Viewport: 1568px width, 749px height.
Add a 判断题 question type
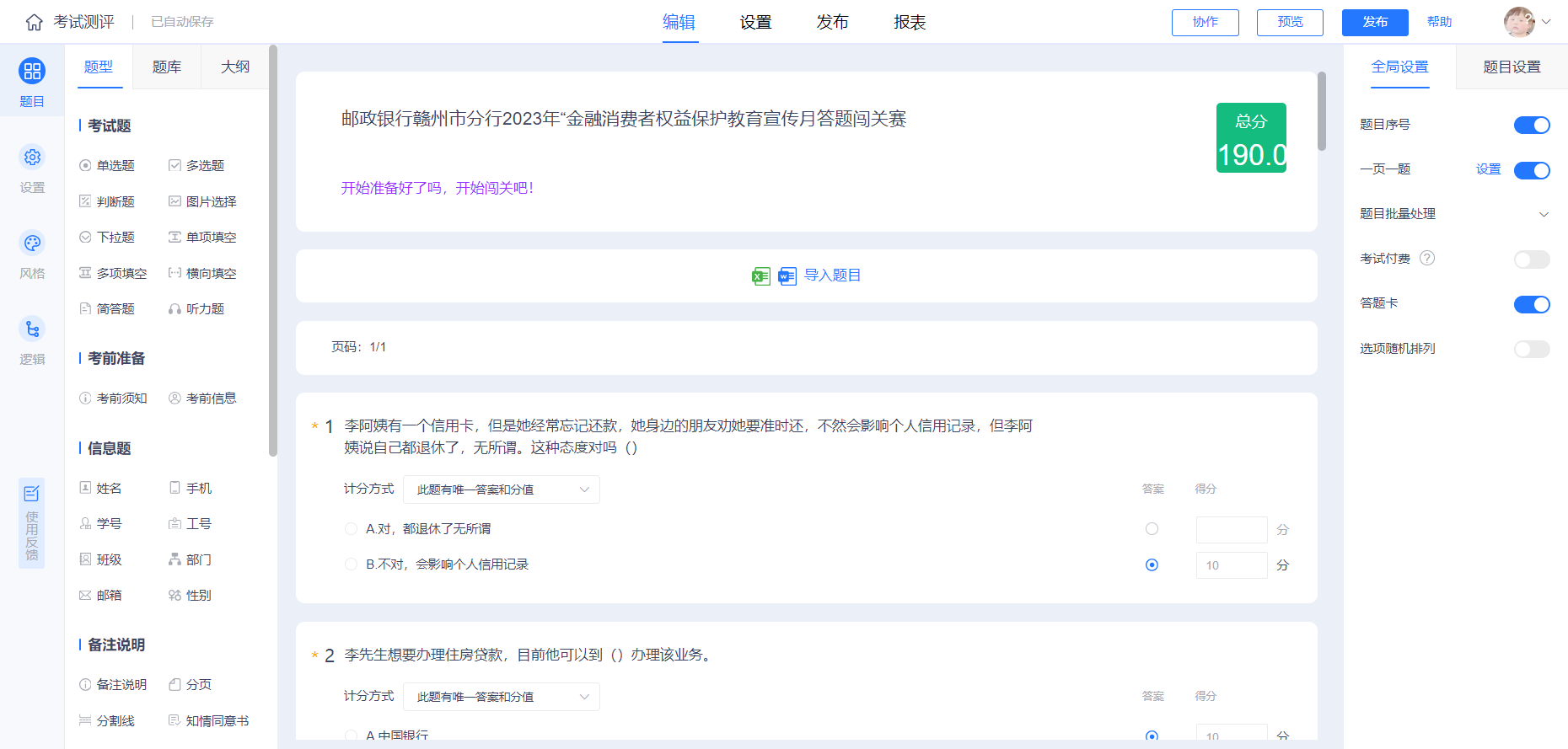[107, 202]
